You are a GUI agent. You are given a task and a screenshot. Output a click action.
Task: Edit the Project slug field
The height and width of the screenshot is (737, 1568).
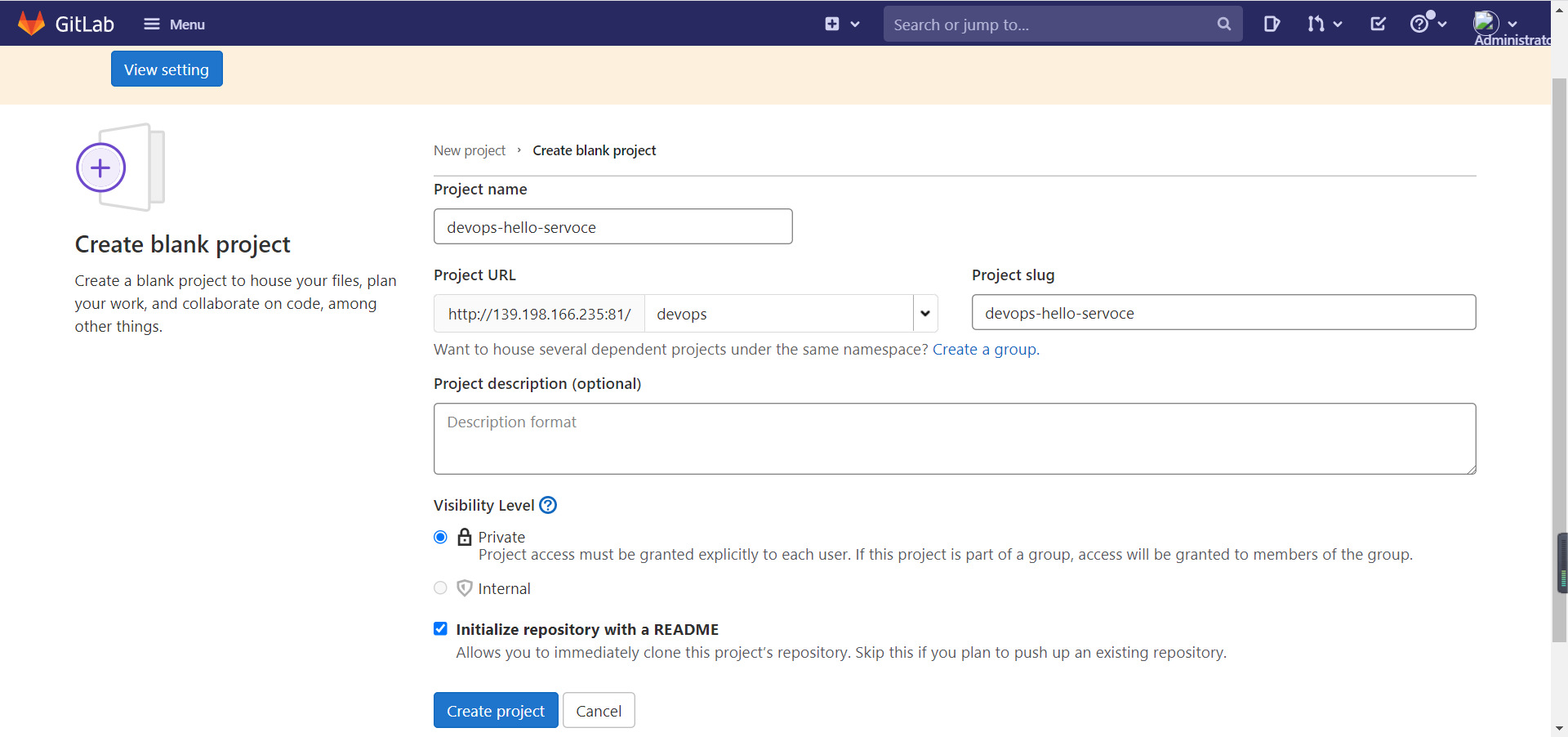click(1224, 312)
